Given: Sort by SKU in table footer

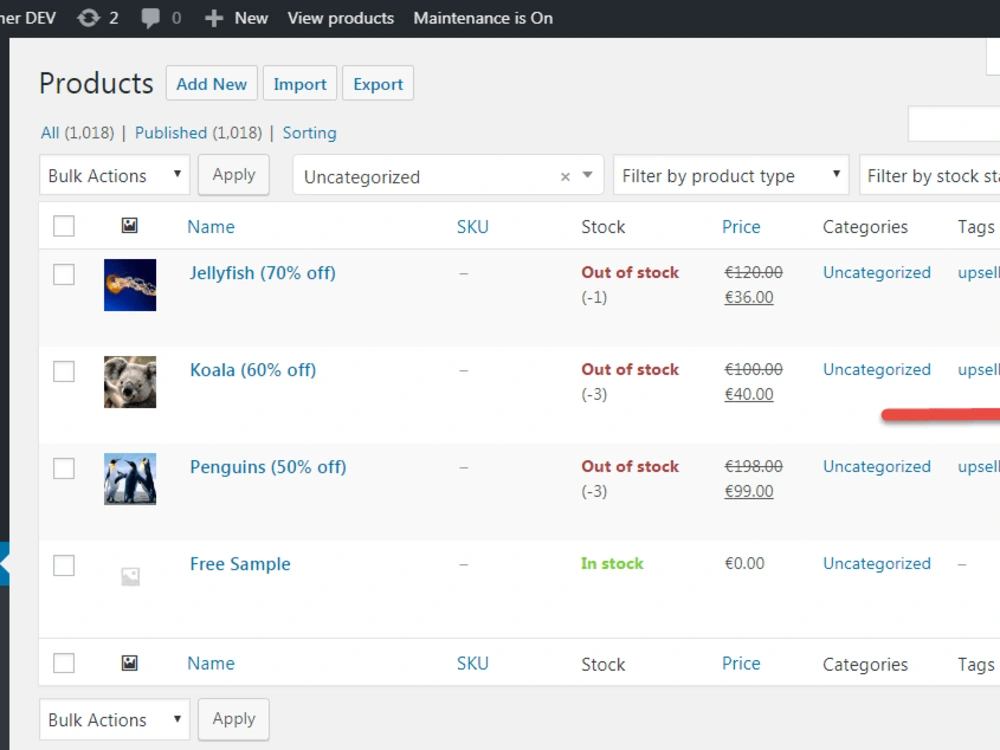Looking at the screenshot, I should click(x=473, y=663).
